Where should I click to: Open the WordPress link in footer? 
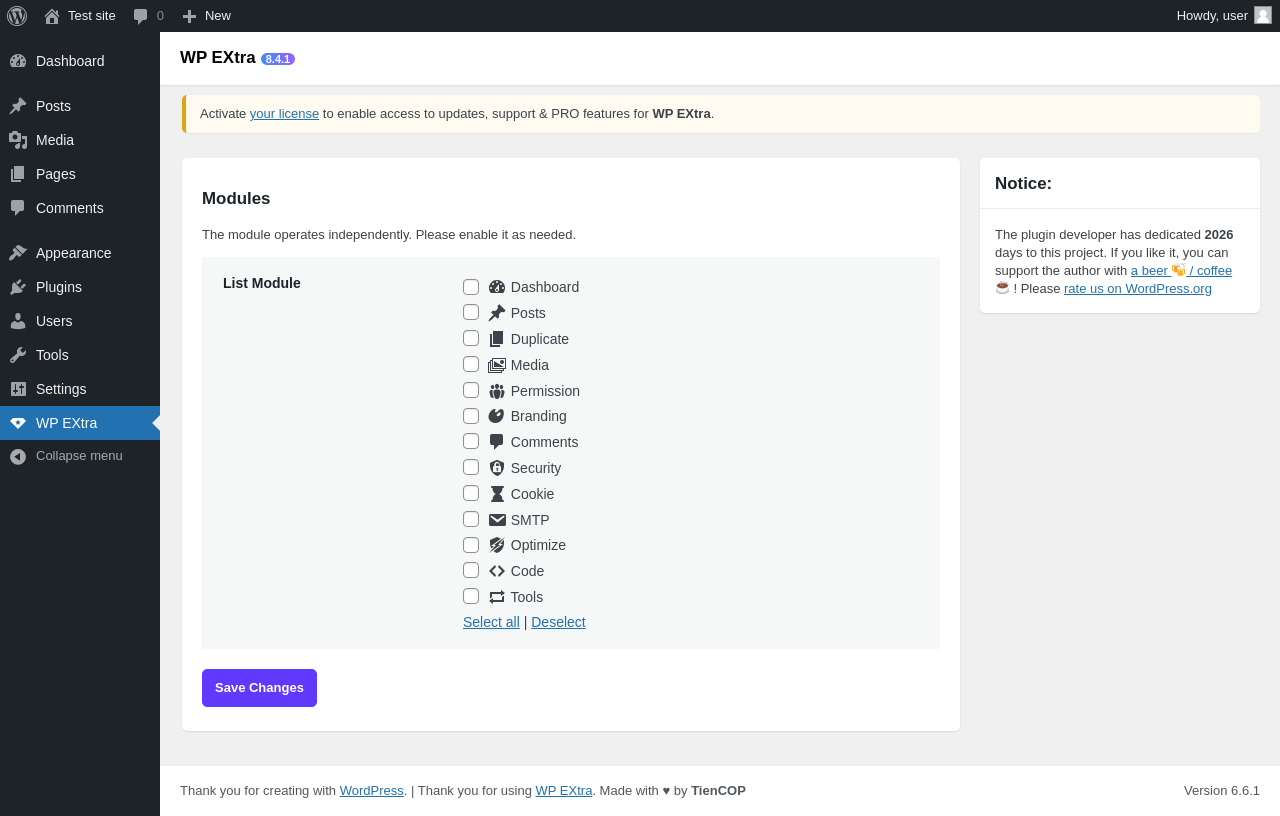[371, 791]
